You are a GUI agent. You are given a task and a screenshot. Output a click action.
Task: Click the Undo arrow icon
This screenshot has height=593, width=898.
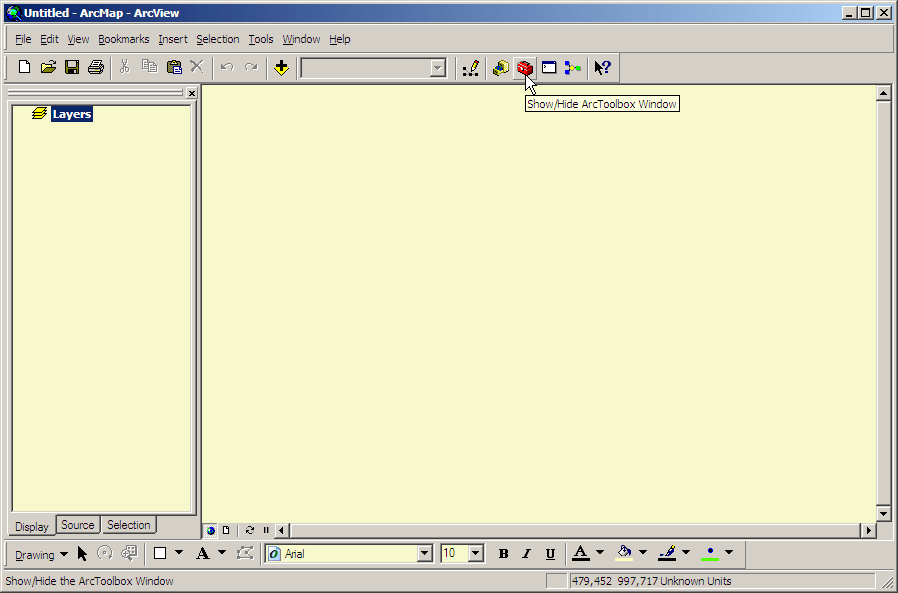(x=227, y=68)
